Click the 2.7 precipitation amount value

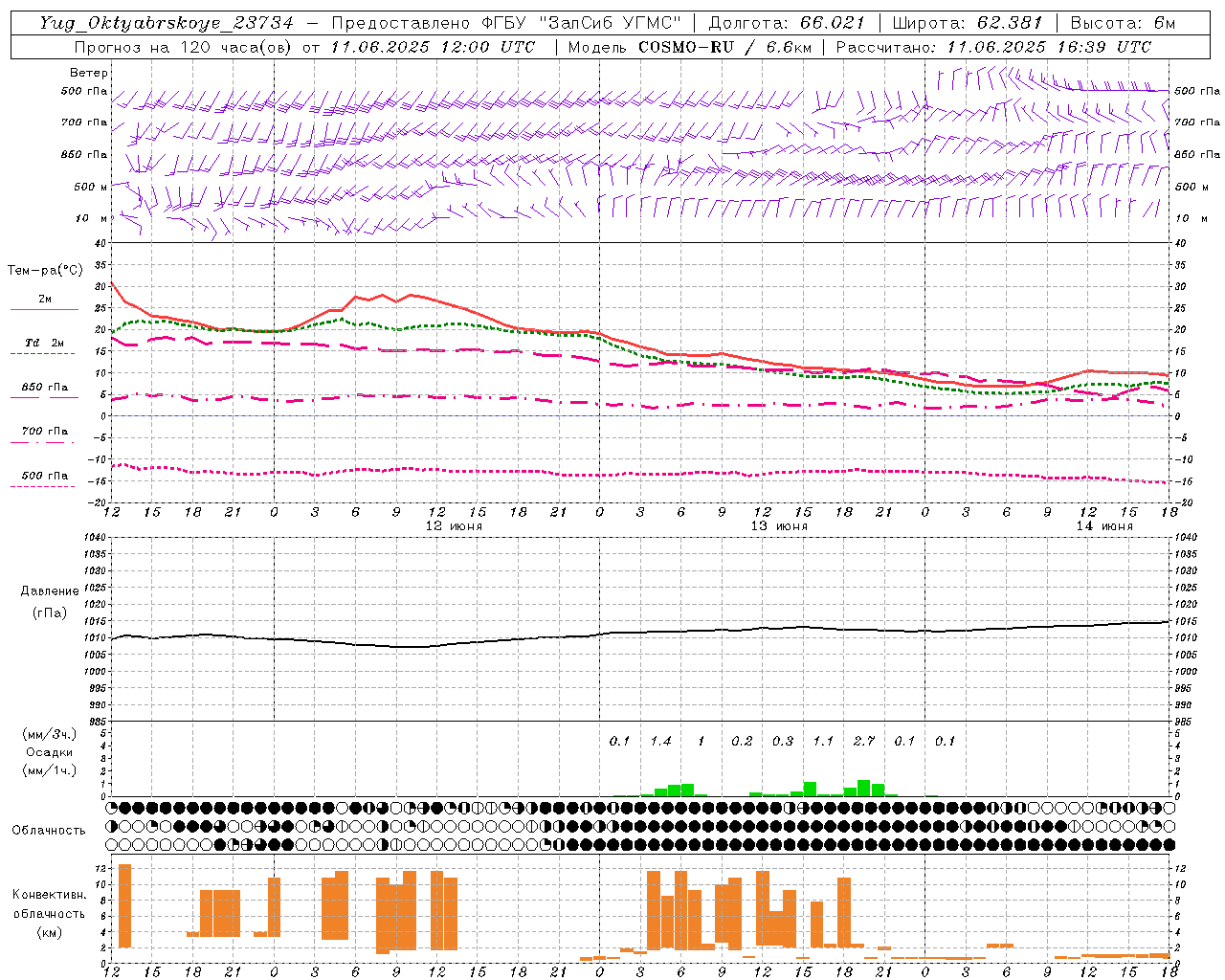click(864, 741)
